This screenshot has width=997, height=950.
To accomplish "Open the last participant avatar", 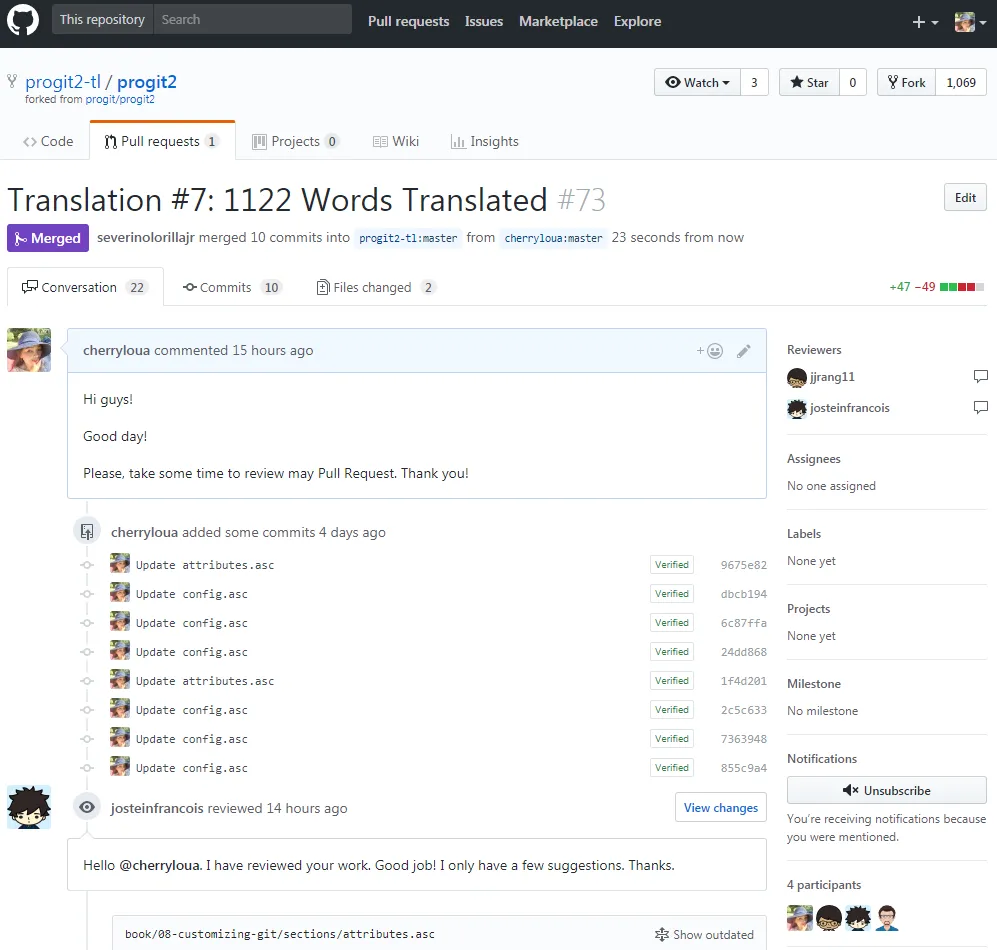I will click(x=886, y=918).
